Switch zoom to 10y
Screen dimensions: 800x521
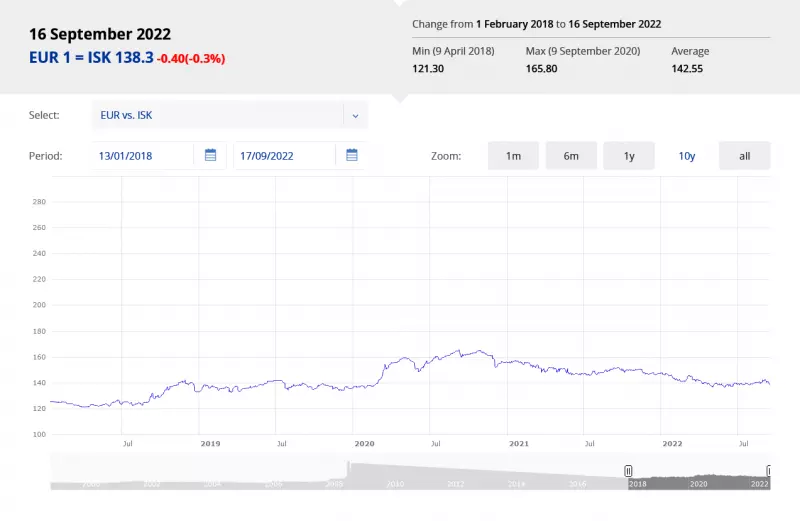point(687,156)
